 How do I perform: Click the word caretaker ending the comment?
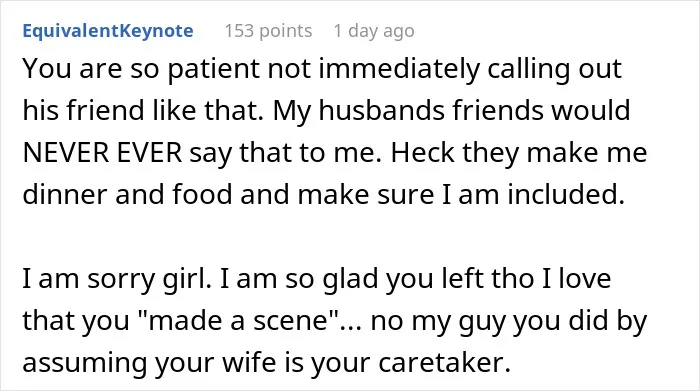pyautogui.click(x=444, y=363)
